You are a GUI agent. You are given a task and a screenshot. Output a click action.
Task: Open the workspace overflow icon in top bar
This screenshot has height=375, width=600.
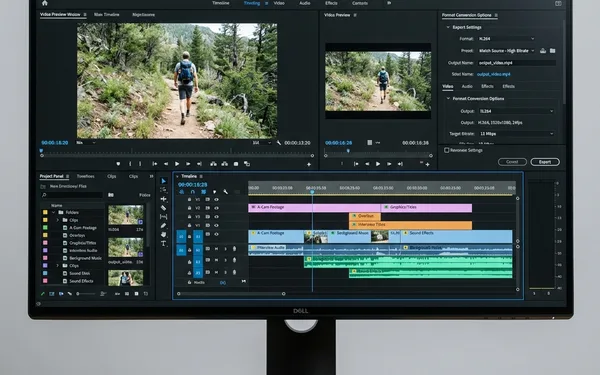(x=390, y=3)
